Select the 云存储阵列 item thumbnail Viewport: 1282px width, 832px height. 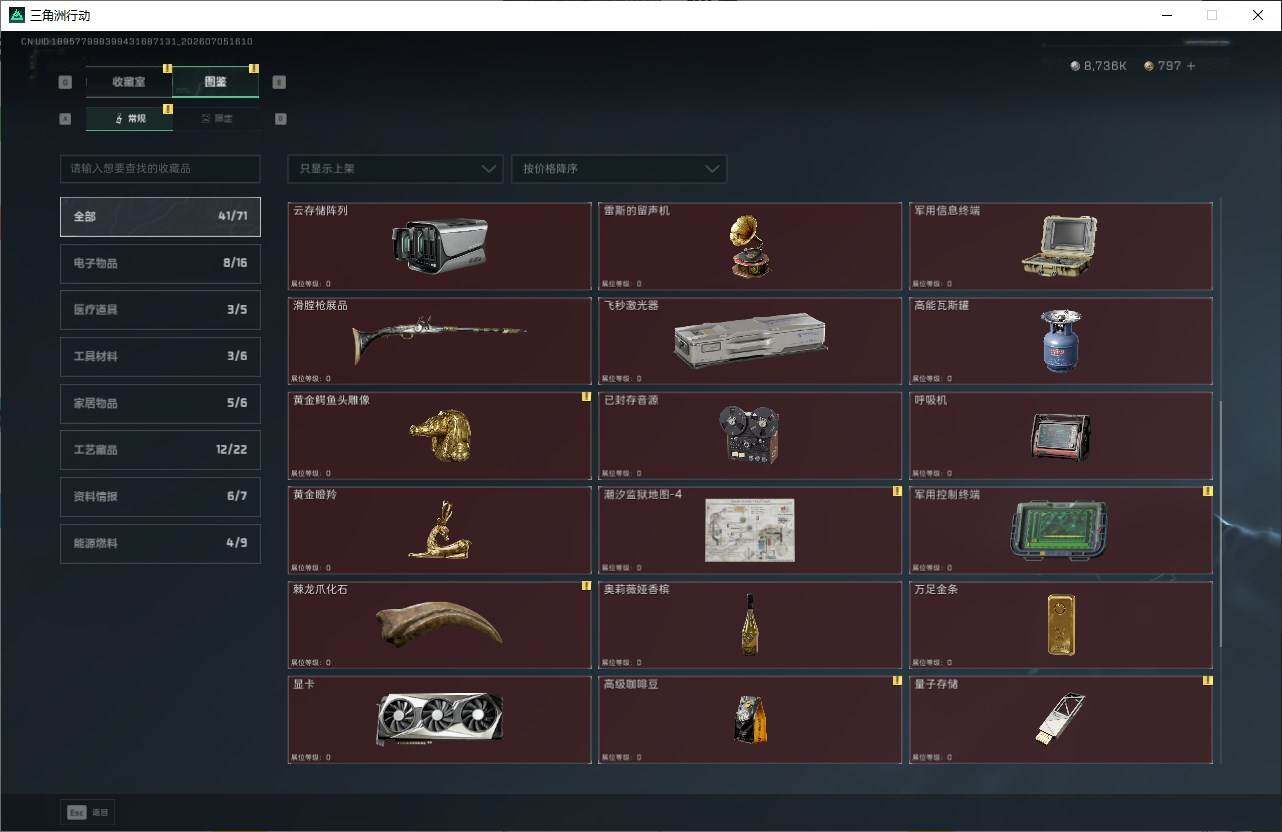pos(440,246)
